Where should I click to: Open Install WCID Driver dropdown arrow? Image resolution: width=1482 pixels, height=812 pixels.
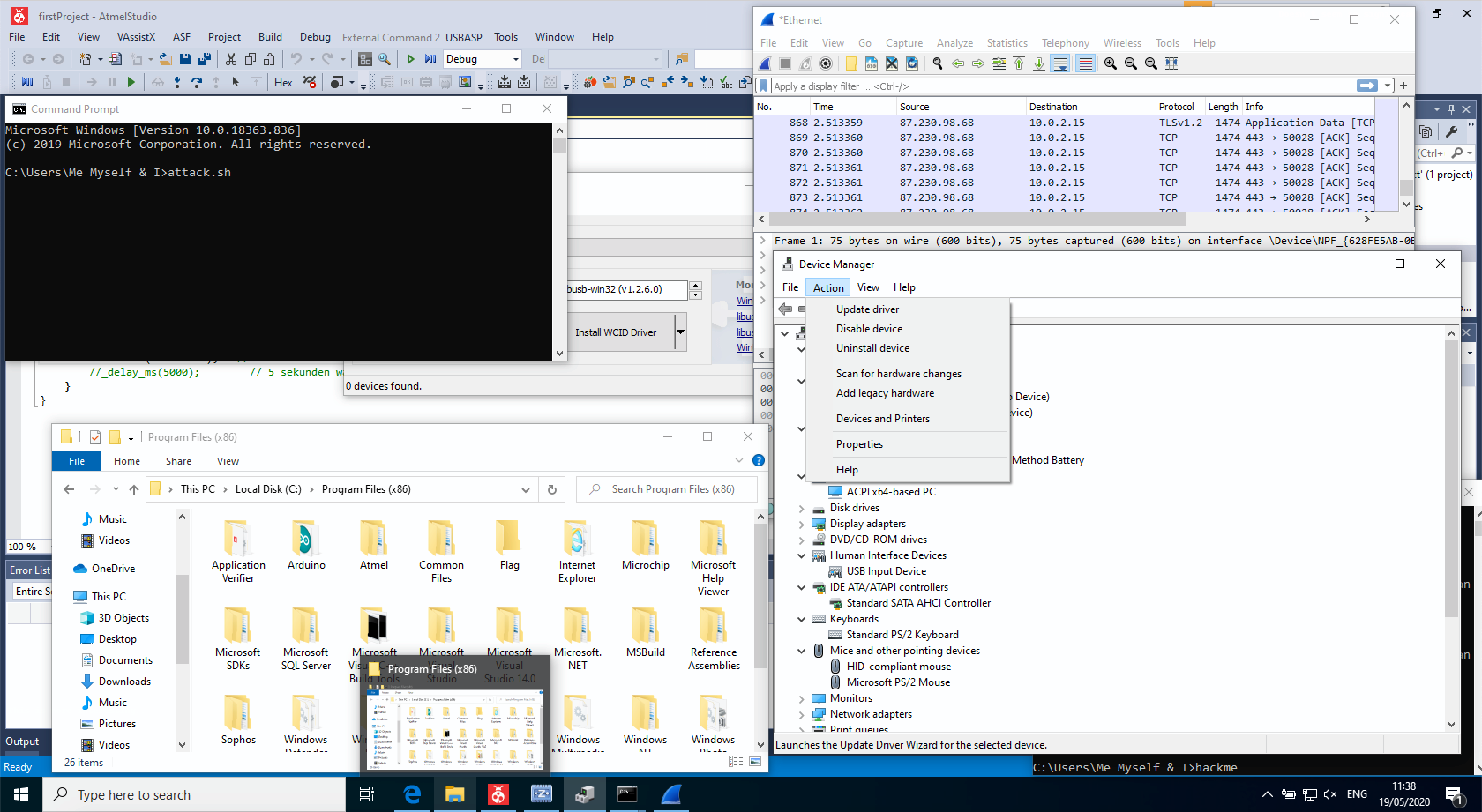[x=680, y=332]
